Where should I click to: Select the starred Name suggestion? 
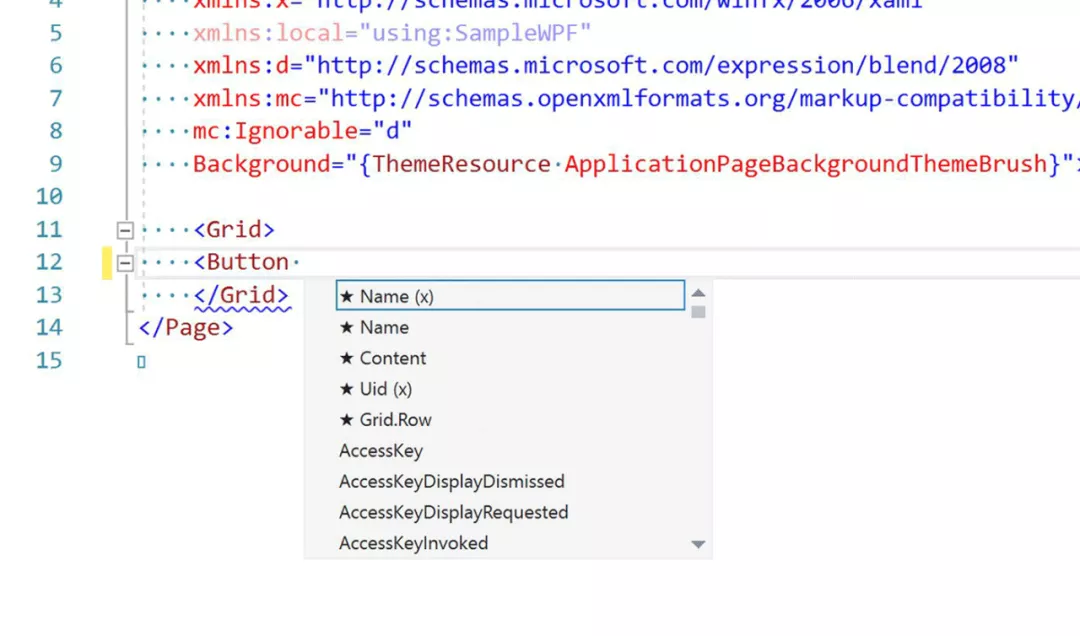pos(510,327)
